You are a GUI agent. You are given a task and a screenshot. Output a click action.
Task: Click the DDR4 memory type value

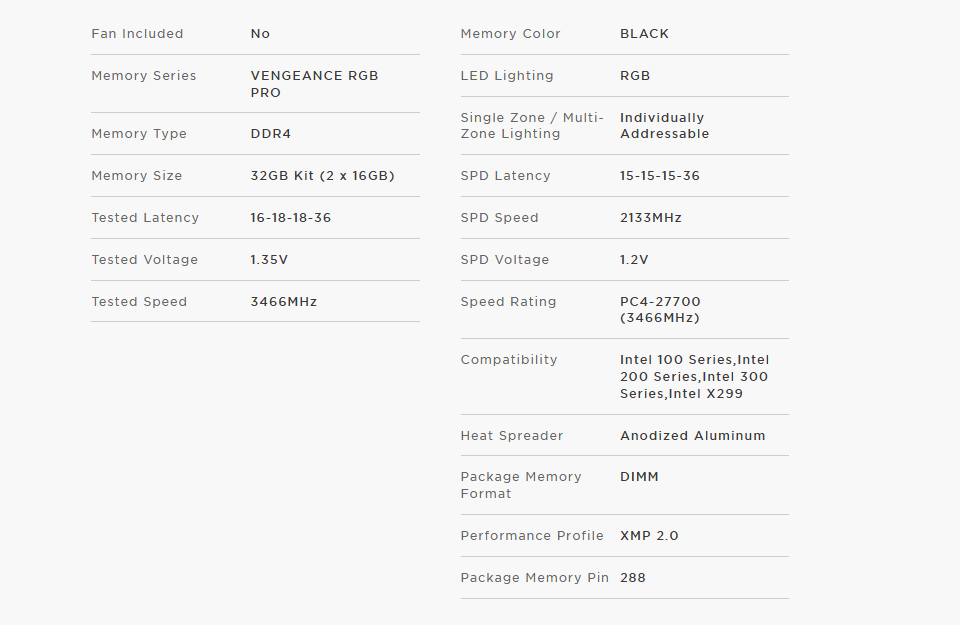click(271, 133)
